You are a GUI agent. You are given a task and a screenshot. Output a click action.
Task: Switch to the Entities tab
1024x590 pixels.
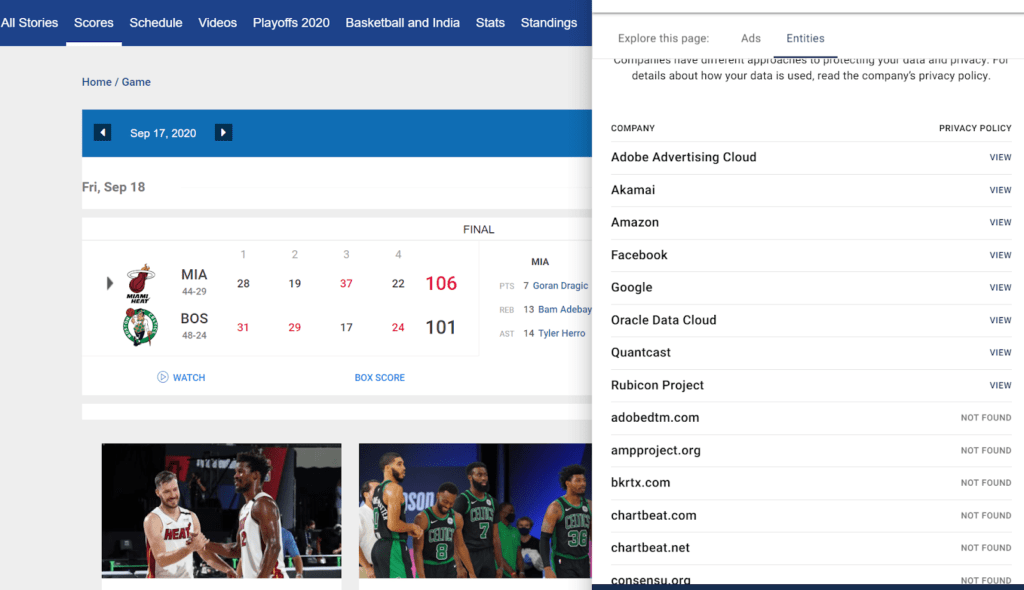pyautogui.click(x=805, y=38)
